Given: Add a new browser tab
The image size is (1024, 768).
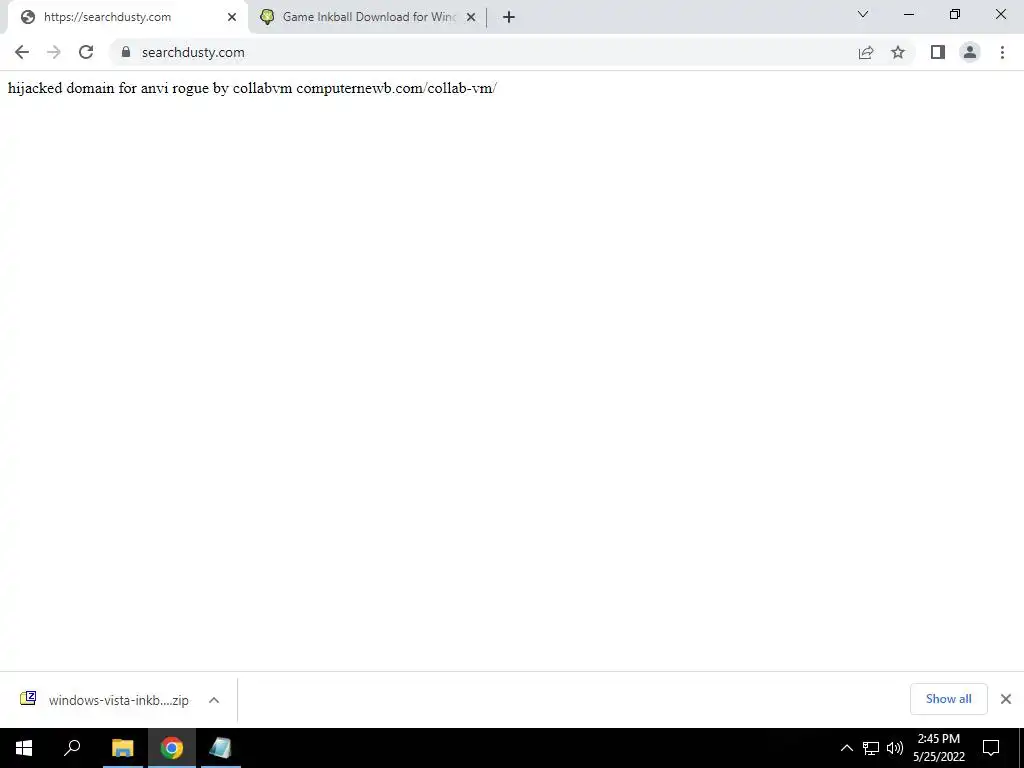Looking at the screenshot, I should coord(509,17).
